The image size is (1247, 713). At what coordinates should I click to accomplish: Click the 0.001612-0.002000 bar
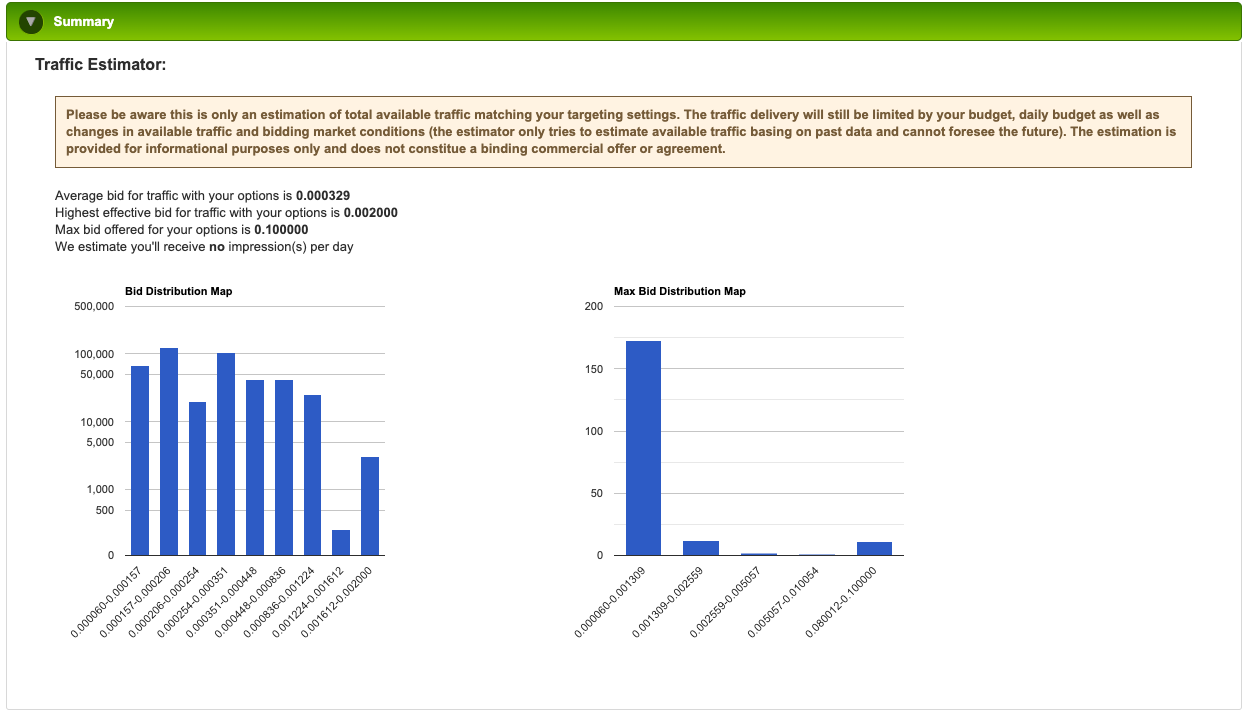point(371,505)
